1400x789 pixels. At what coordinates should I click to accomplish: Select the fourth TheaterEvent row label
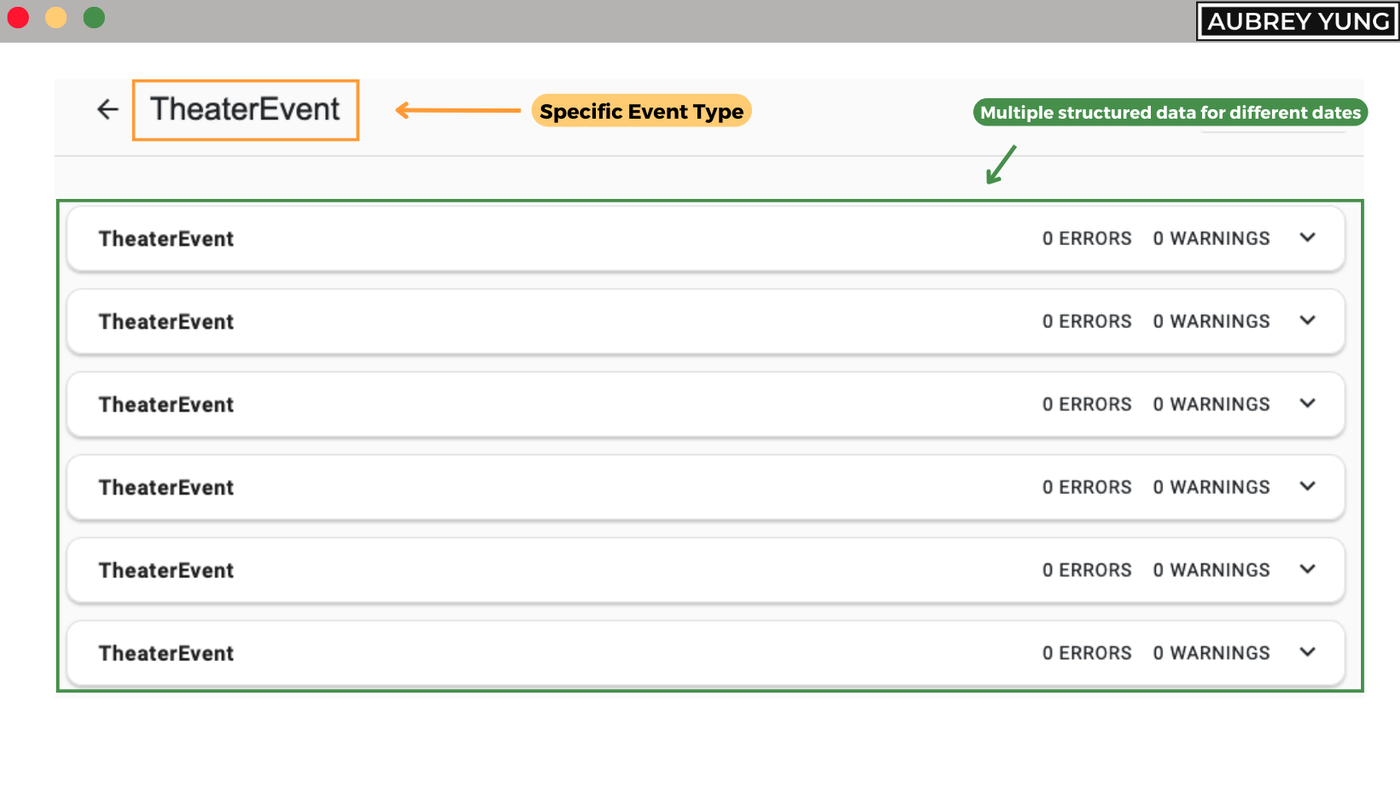(166, 487)
